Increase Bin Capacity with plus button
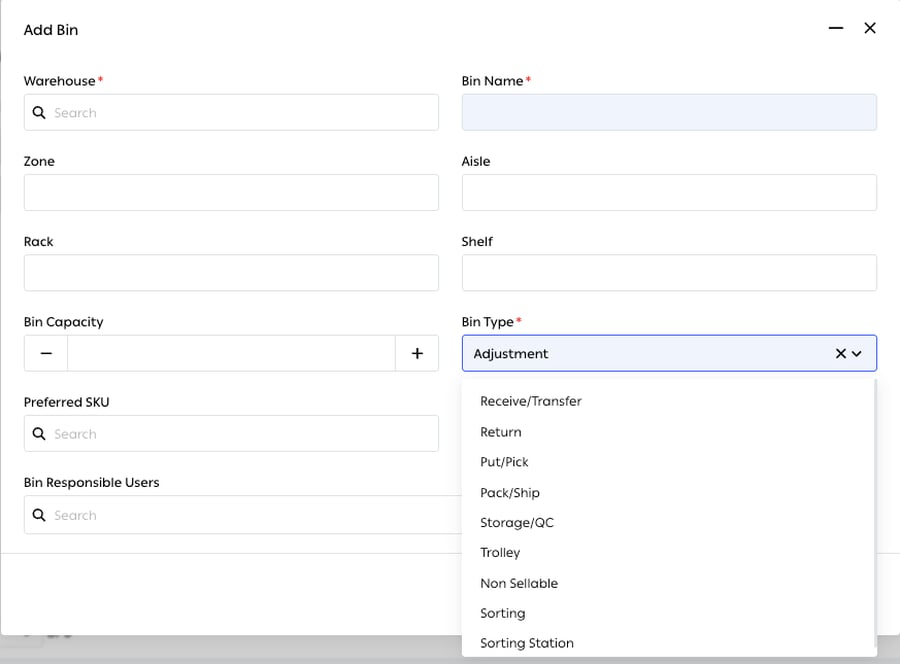The width and height of the screenshot is (900, 664). point(417,353)
